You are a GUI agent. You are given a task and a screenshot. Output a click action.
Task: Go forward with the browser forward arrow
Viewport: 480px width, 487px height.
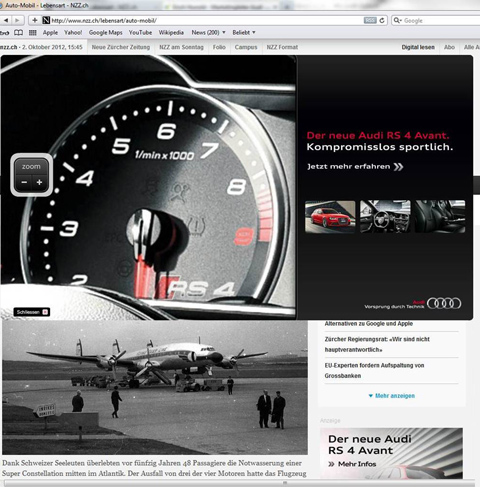click(17, 20)
